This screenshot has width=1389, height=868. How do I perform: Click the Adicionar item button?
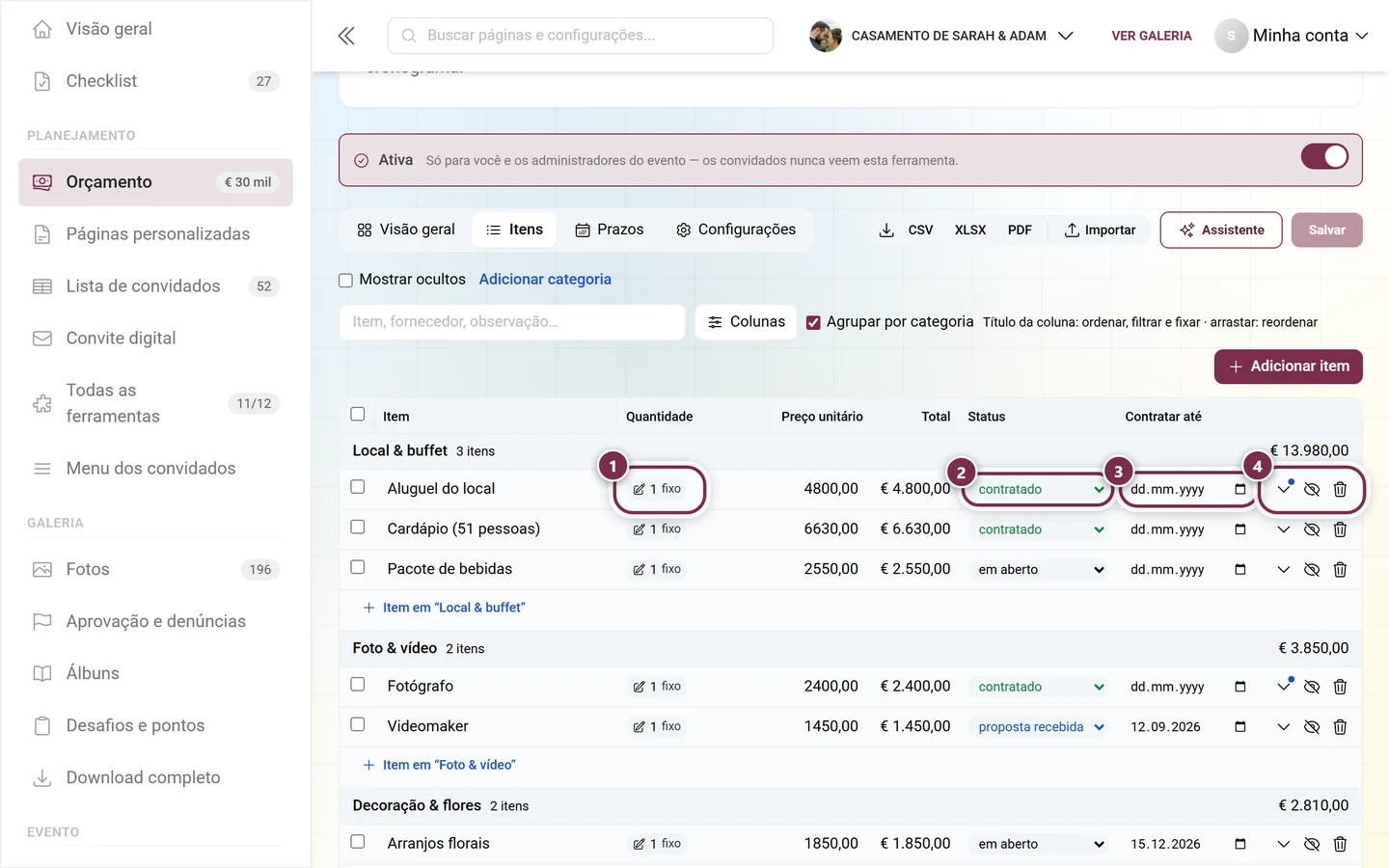pos(1289,366)
